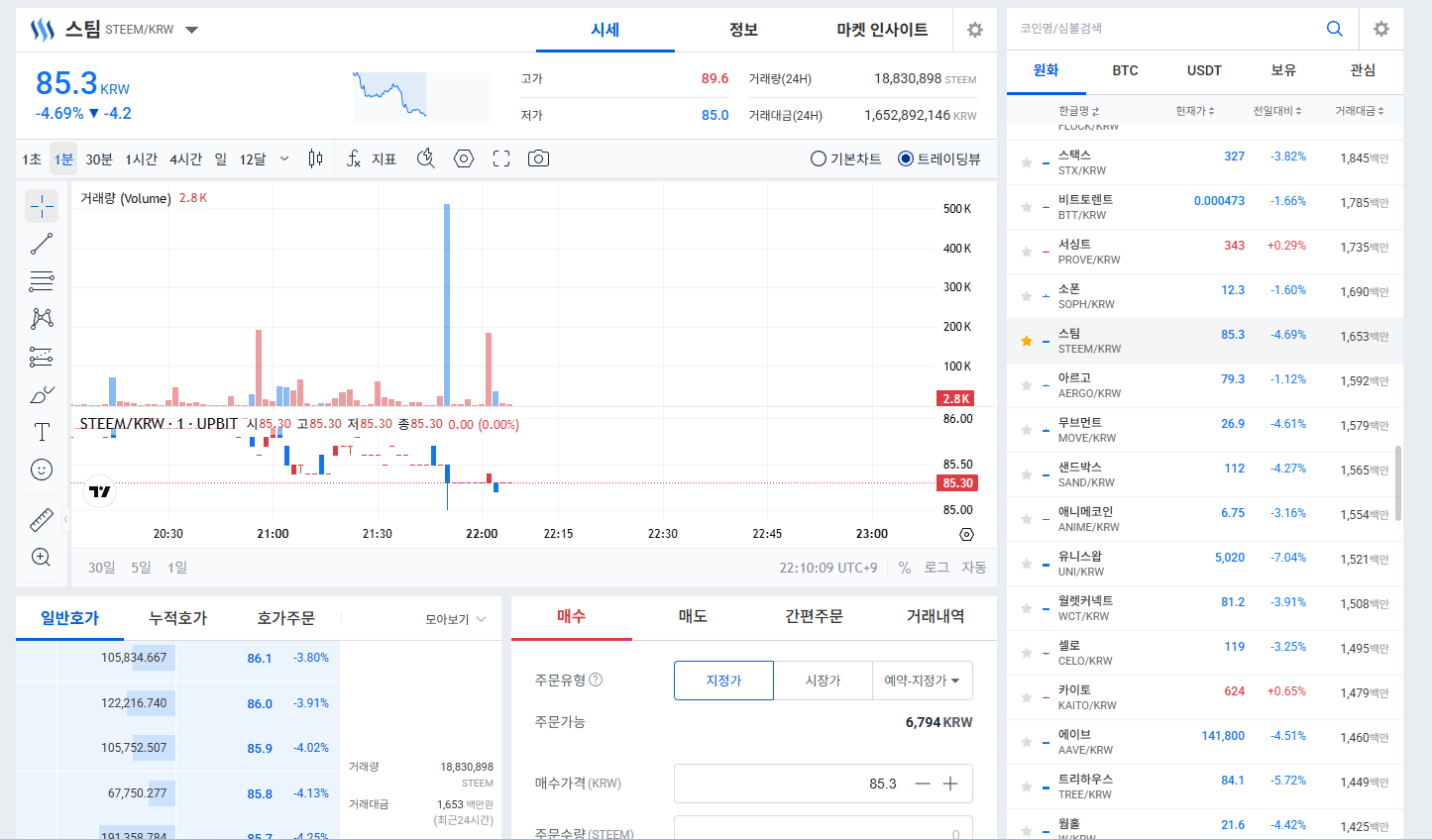Image resolution: width=1432 pixels, height=840 pixels.
Task: Select the 지정가 order type button
Action: (x=723, y=681)
